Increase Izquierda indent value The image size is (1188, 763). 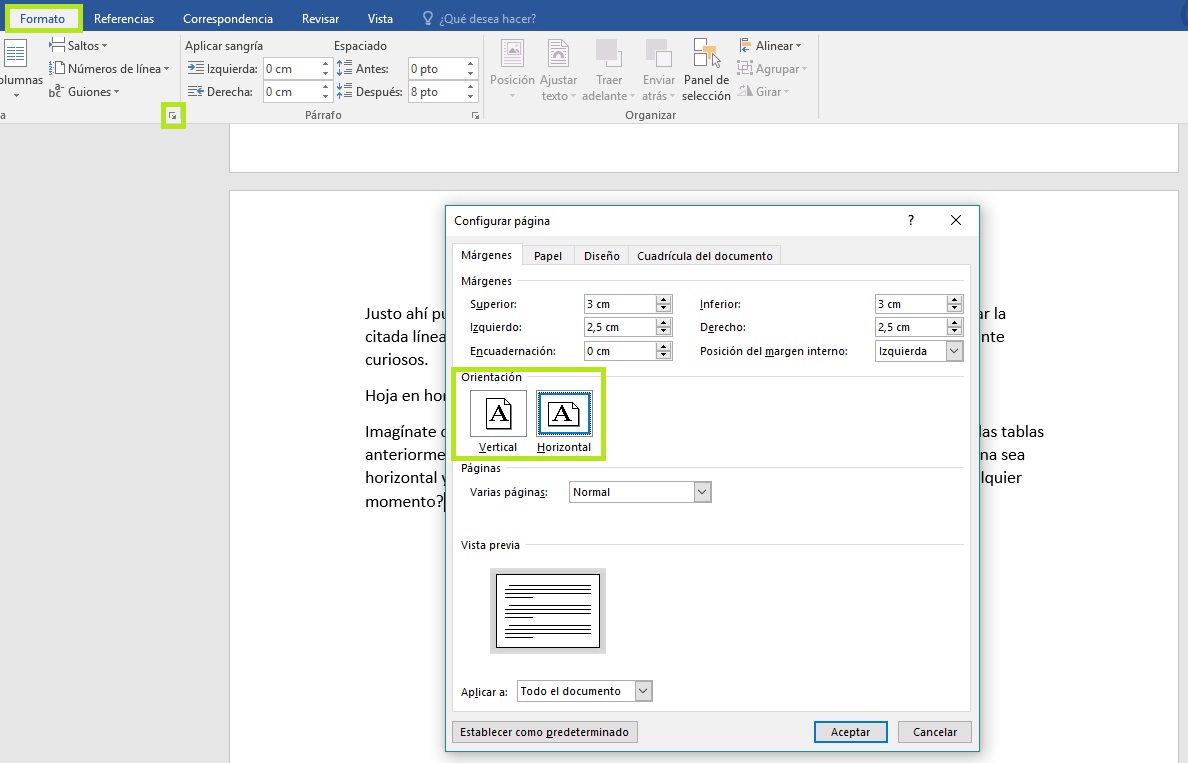click(326, 64)
